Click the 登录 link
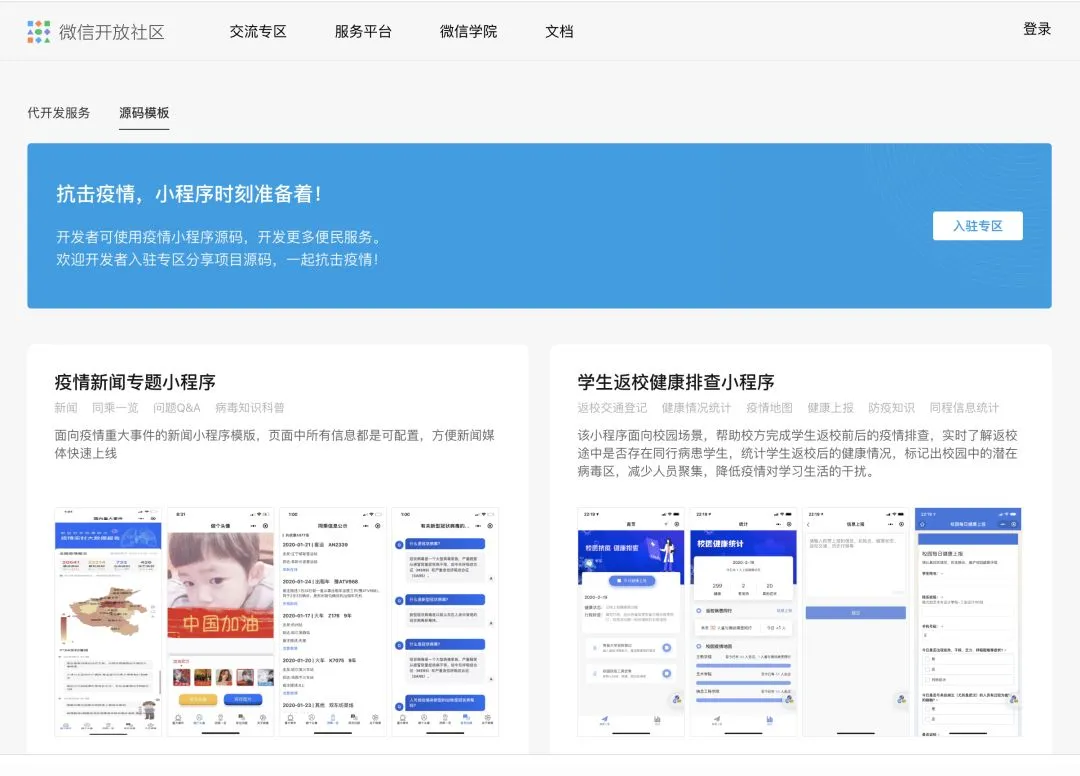 point(1037,29)
